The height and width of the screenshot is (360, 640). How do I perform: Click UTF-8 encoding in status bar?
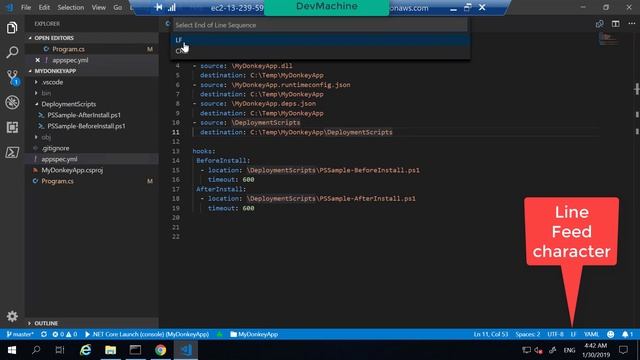tap(555, 334)
